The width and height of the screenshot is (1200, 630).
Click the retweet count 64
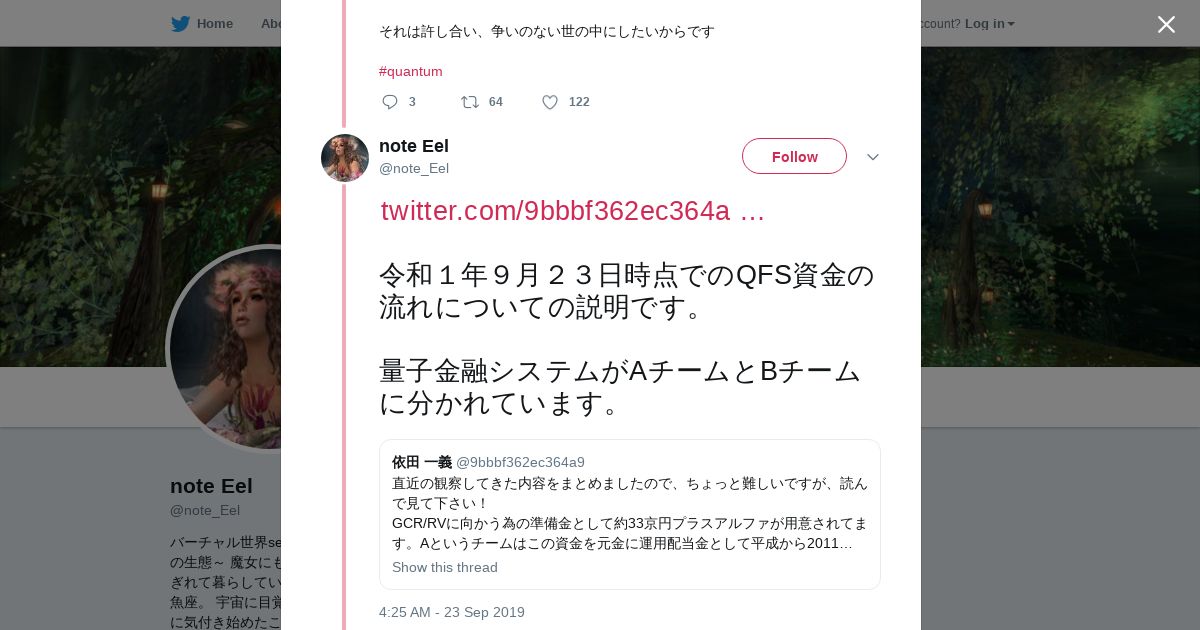[x=495, y=102]
